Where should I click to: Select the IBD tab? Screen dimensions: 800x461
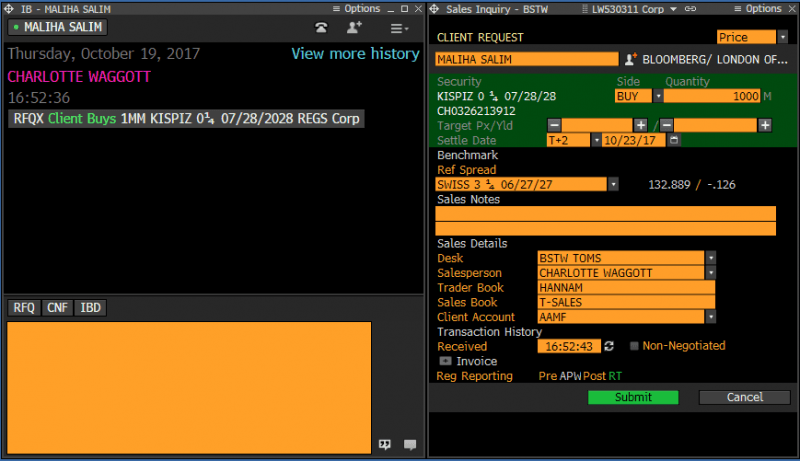pos(90,308)
